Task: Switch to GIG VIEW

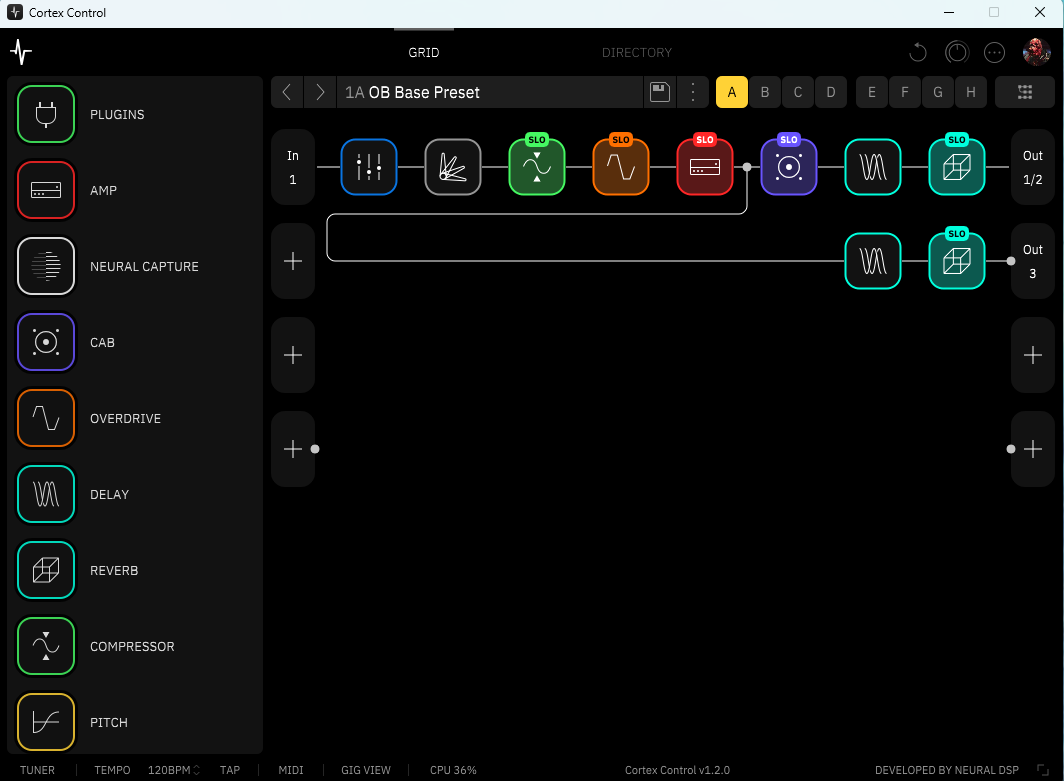Action: pyautogui.click(x=366, y=770)
